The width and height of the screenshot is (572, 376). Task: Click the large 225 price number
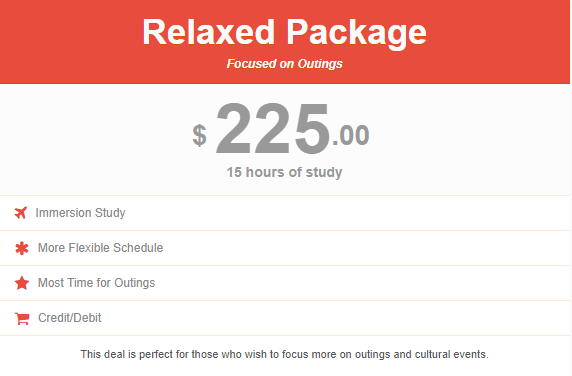tap(273, 129)
